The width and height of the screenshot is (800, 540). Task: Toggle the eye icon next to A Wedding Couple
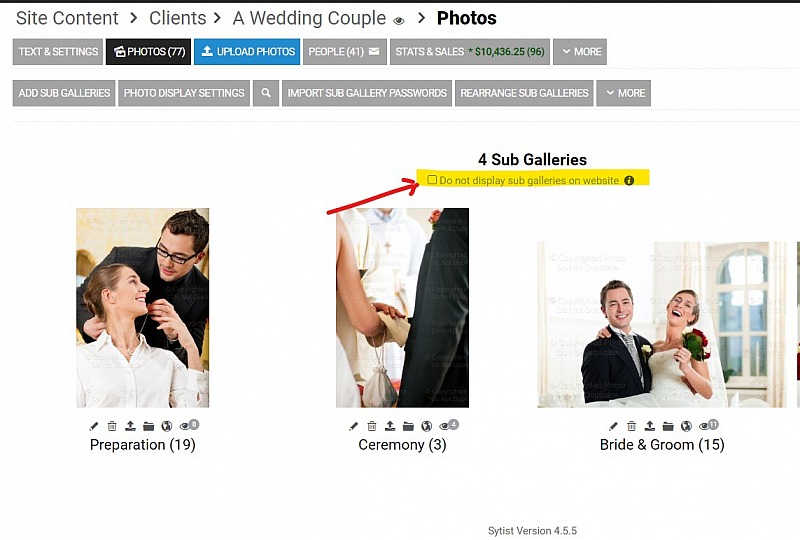pyautogui.click(x=399, y=20)
